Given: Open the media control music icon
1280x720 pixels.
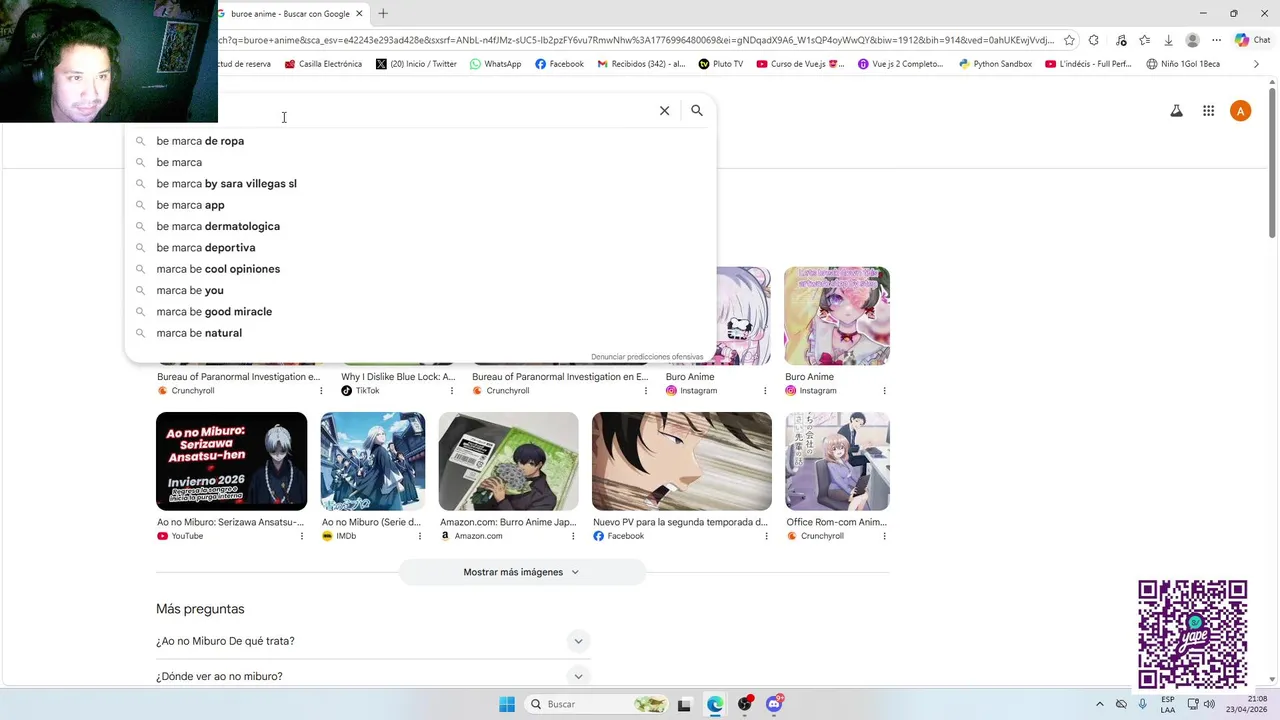Looking at the screenshot, I should [1121, 40].
